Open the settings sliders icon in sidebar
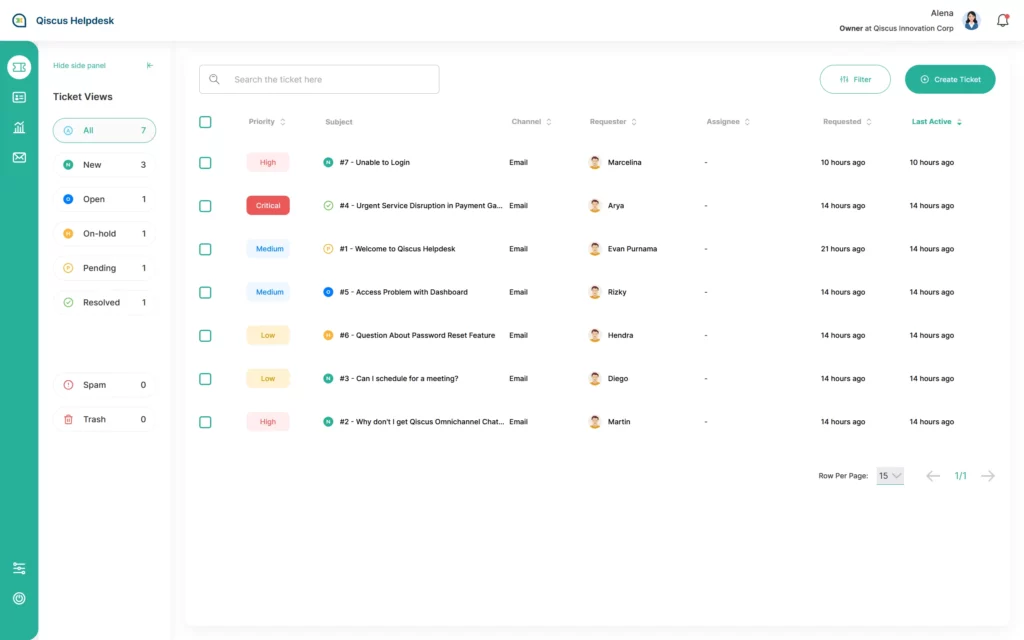 pos(19,568)
